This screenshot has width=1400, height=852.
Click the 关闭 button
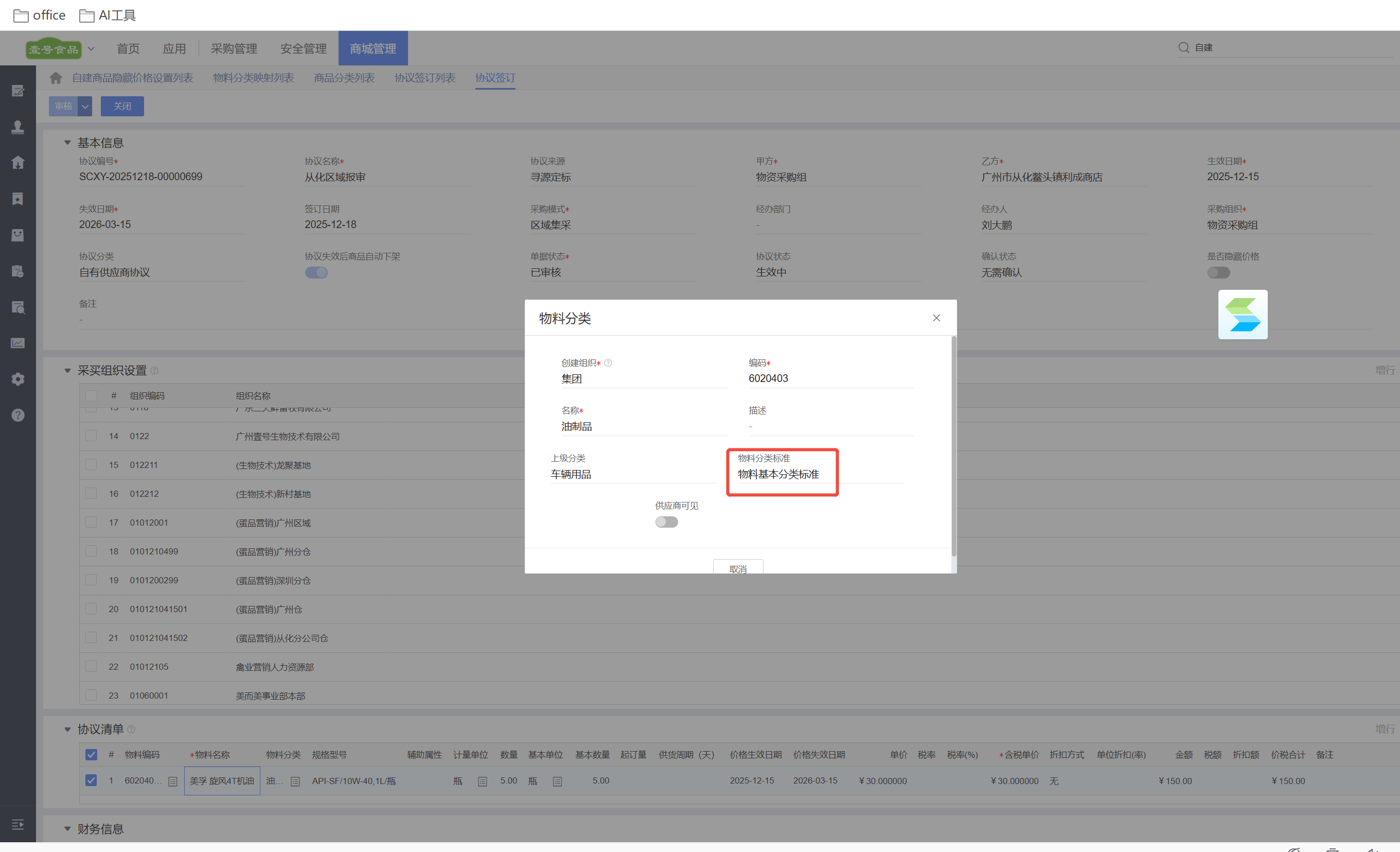[122, 106]
